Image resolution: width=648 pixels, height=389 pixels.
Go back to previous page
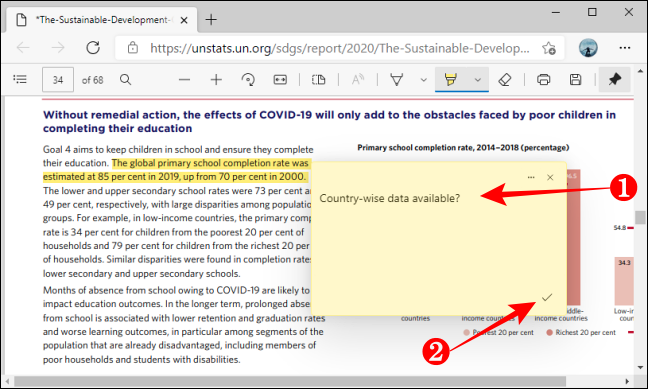(23, 48)
